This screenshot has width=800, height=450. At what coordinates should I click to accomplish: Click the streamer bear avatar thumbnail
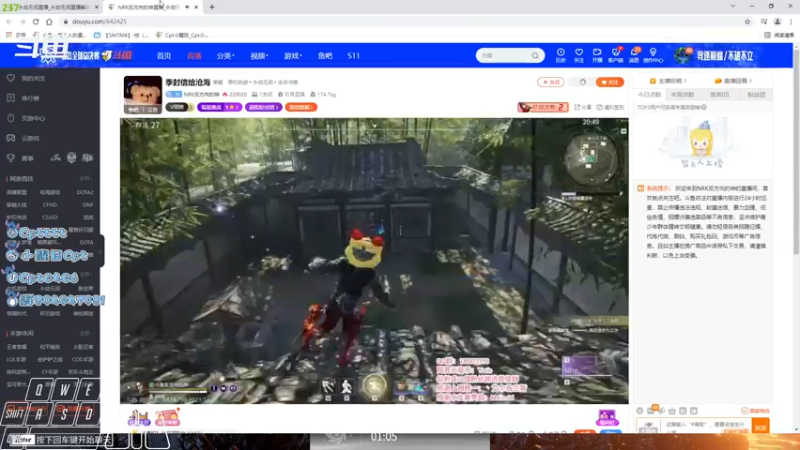coord(142,95)
